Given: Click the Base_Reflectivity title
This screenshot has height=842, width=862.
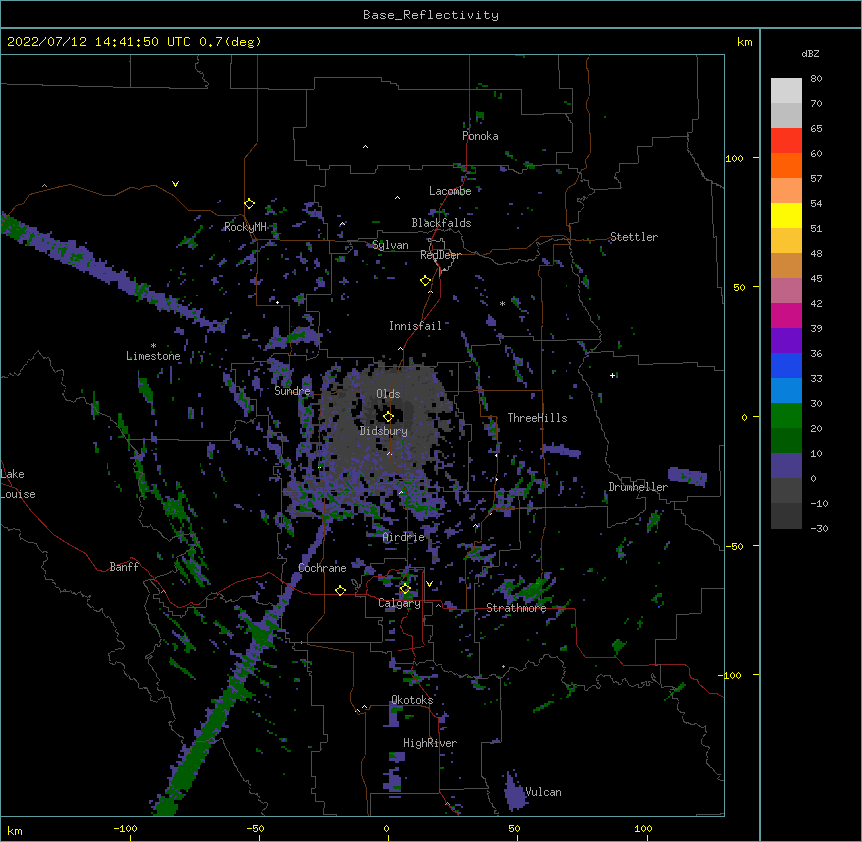Looking at the screenshot, I should coord(431,15).
